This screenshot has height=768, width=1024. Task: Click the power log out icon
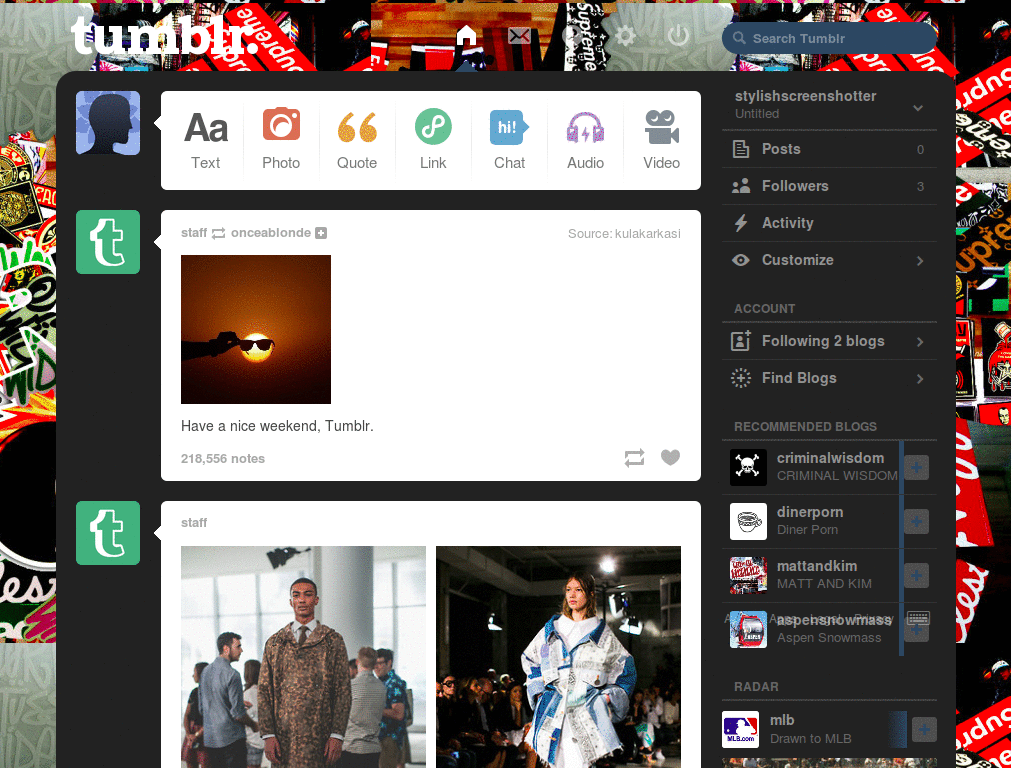[678, 35]
